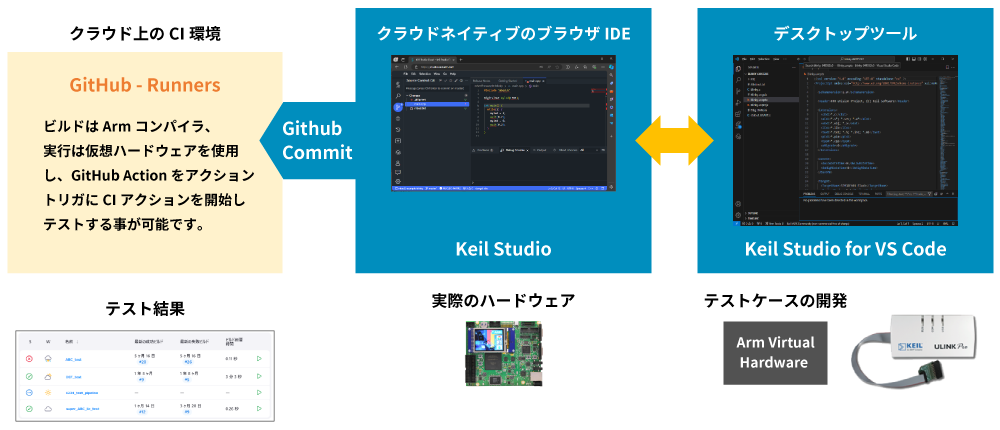Open the badged CMSIS icon in VS Code activity bar
The height and width of the screenshot is (430, 1000).
pos(739,125)
